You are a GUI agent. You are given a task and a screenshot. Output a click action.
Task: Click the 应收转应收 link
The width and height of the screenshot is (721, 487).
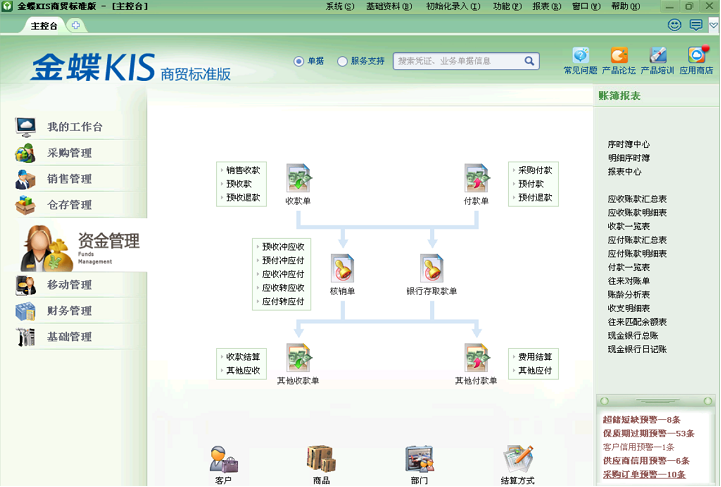283,288
